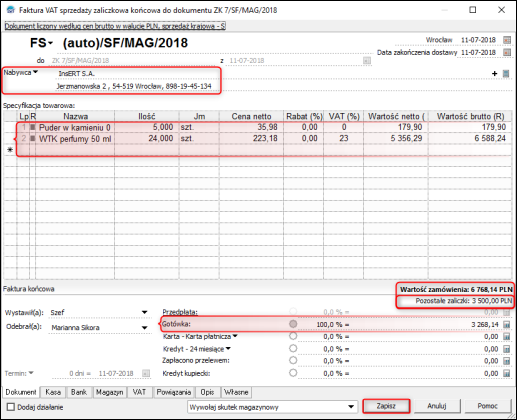Viewport: 517px width, 420px height.
Task: Open calendar icon next to Wrocław date
Action: point(507,40)
